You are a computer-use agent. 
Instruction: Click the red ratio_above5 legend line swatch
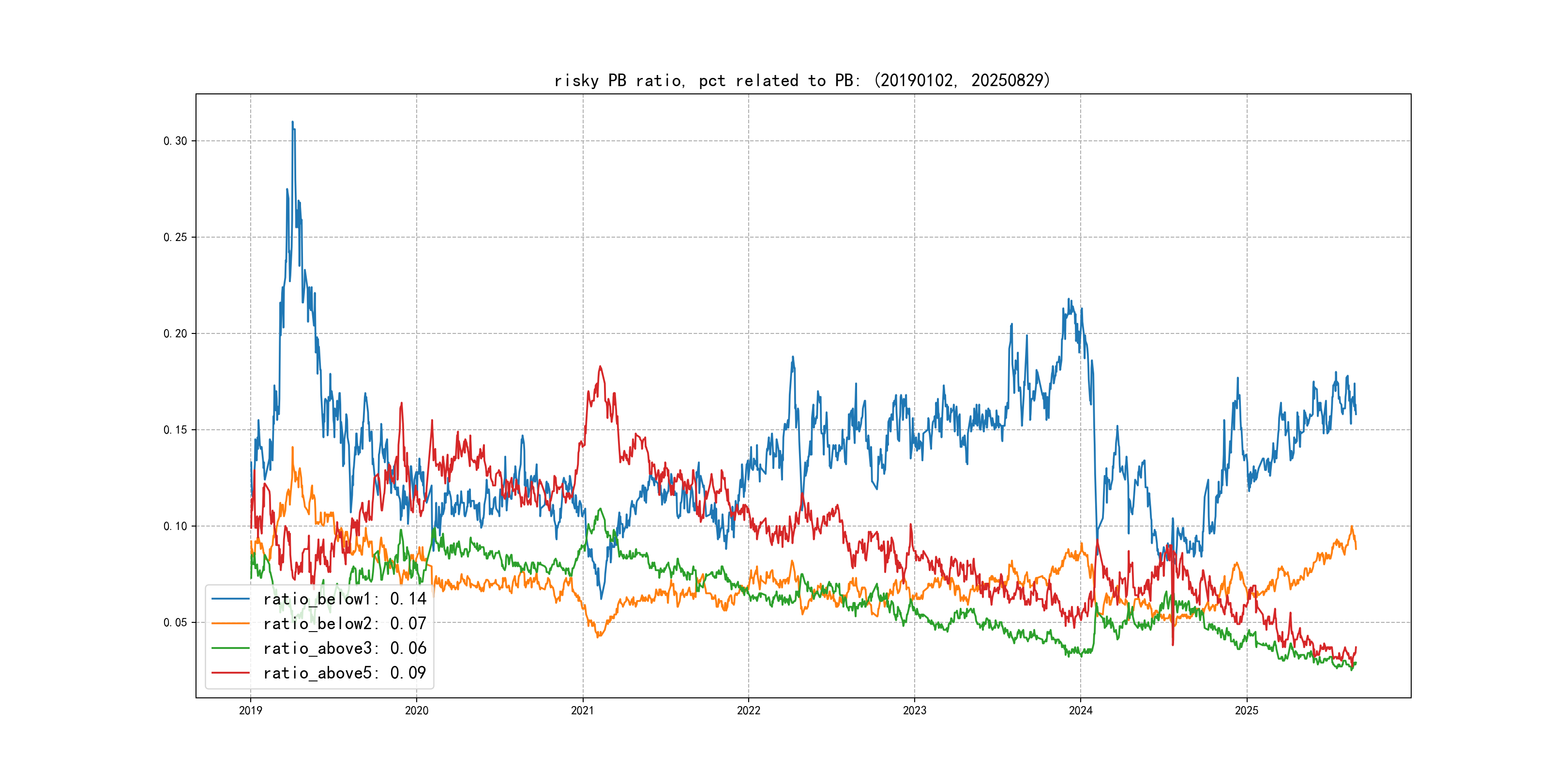[230, 673]
